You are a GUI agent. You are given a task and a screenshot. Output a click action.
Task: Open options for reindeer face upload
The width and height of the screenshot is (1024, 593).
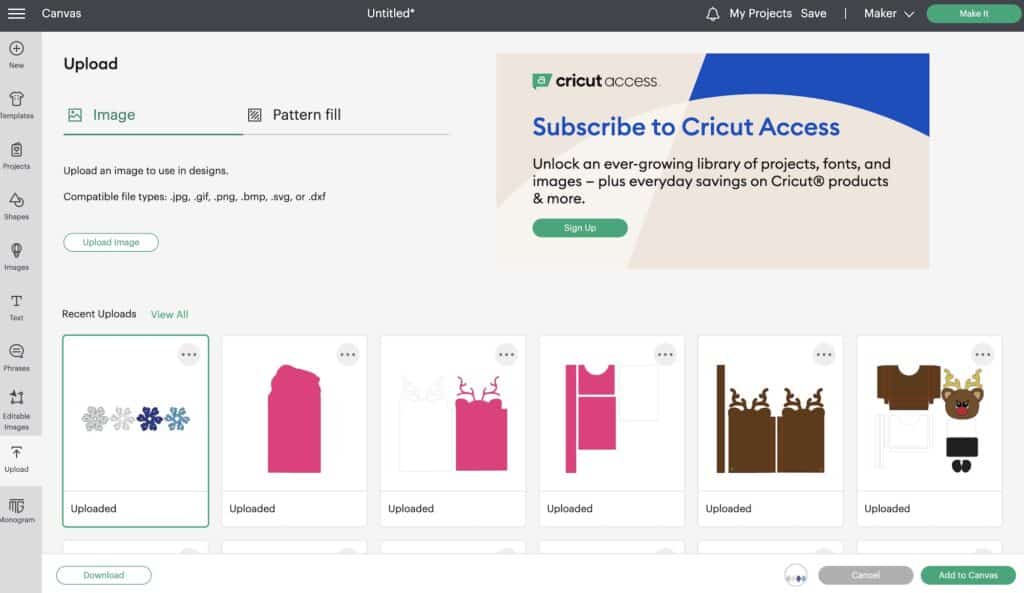pyautogui.click(x=982, y=355)
